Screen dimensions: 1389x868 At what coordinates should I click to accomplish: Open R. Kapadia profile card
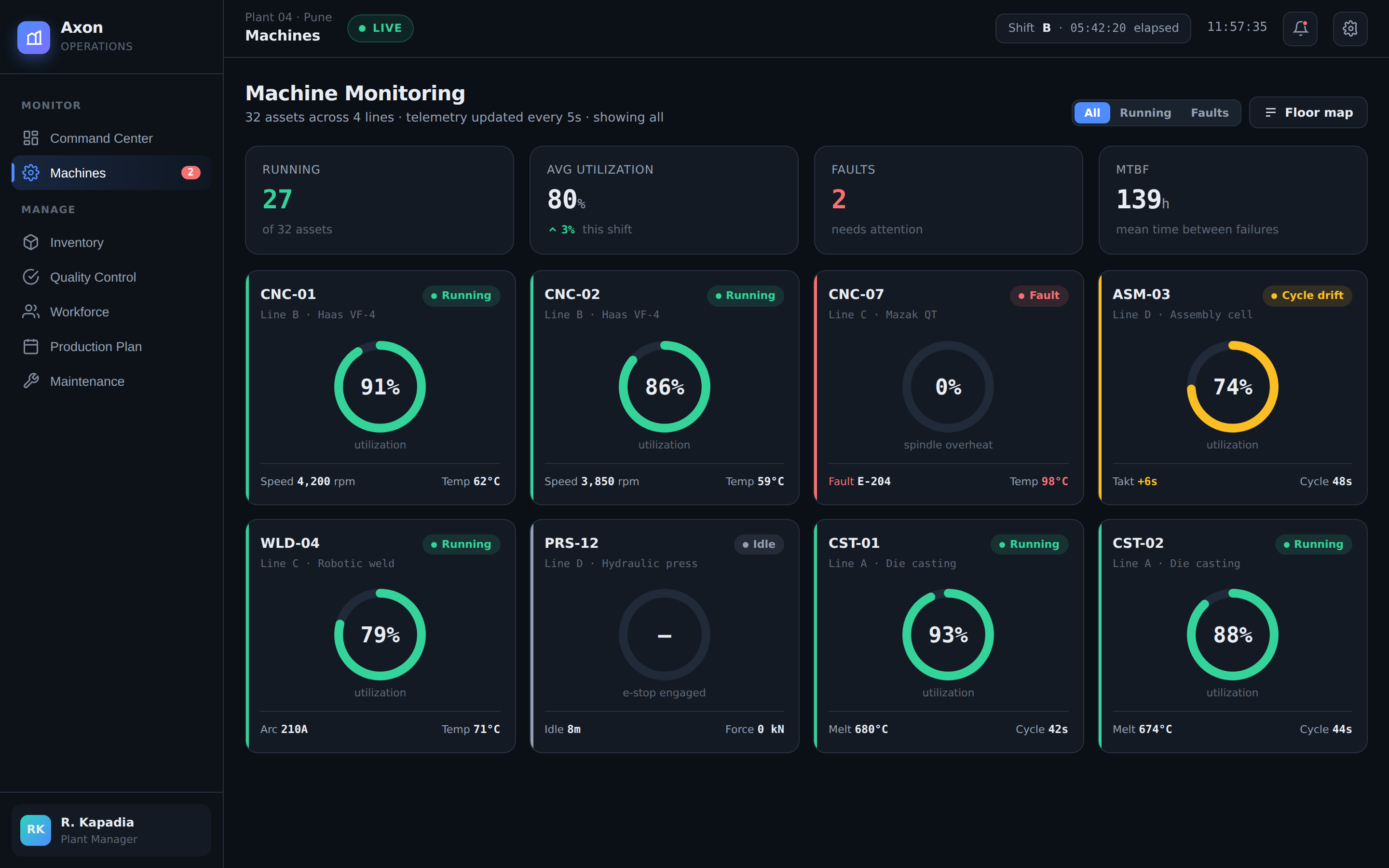point(111,830)
